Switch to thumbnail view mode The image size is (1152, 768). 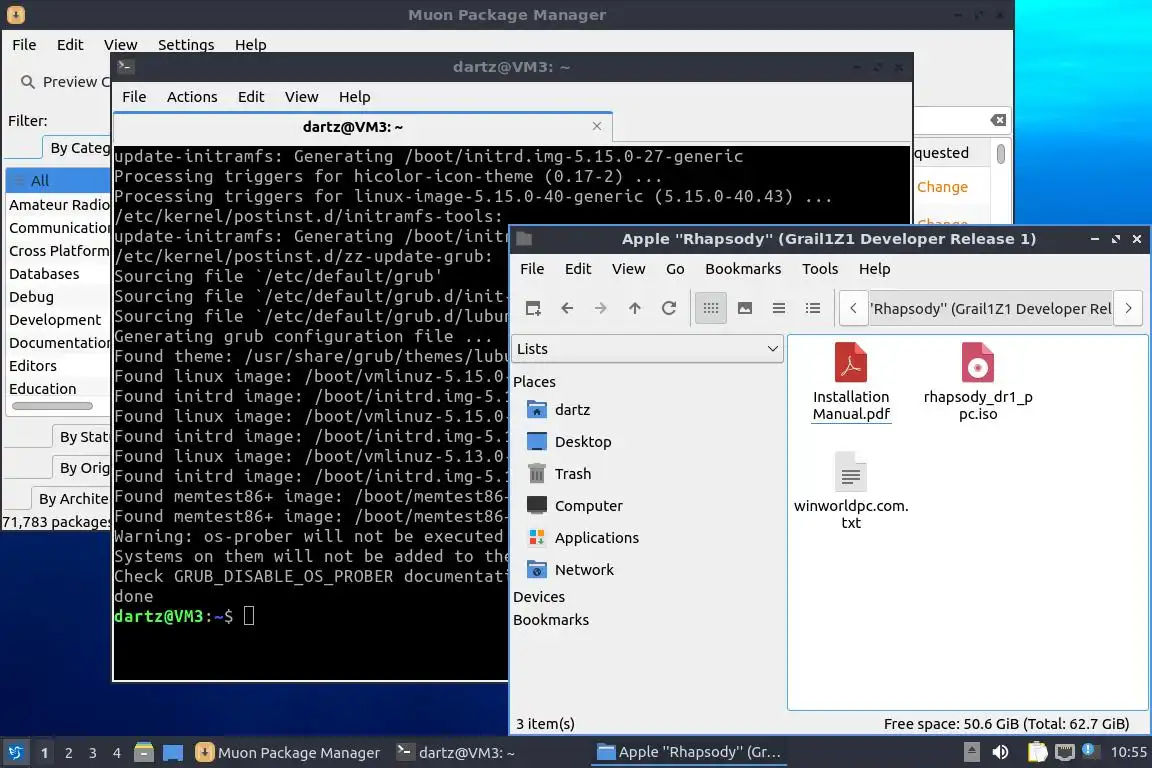pyautogui.click(x=744, y=308)
